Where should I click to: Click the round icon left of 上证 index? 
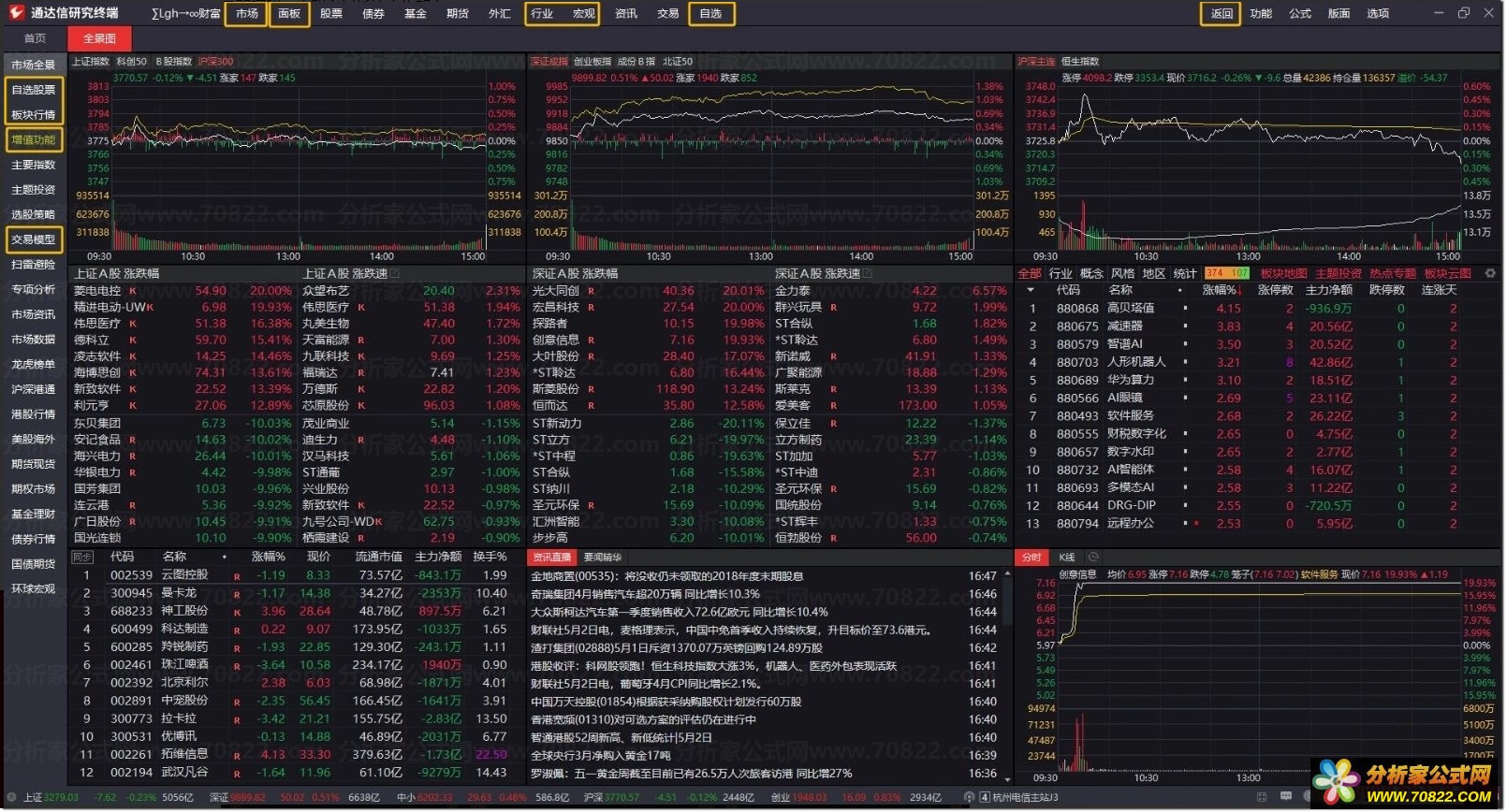(11, 797)
